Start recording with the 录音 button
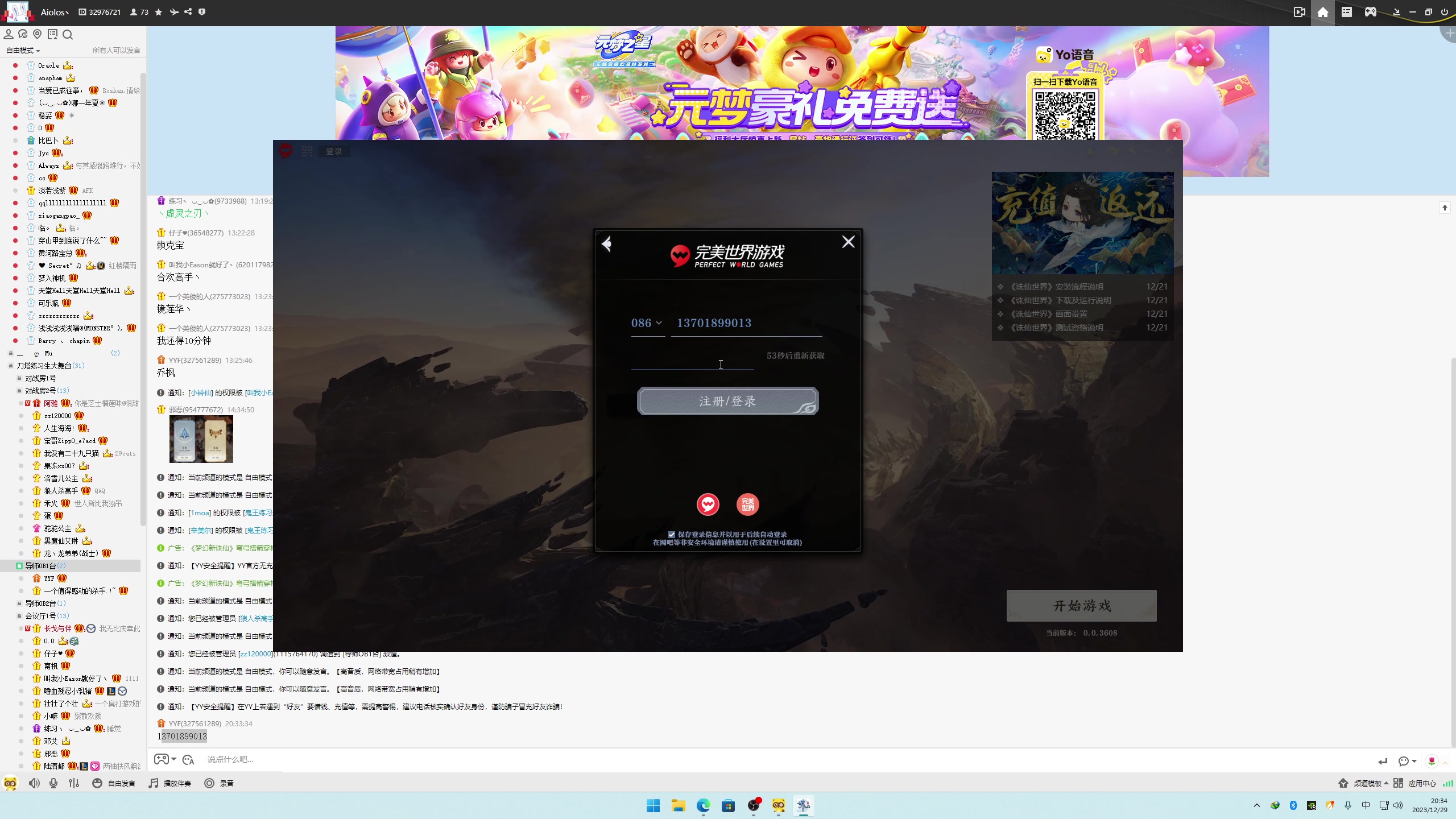This screenshot has height=819, width=1456. tap(219, 783)
